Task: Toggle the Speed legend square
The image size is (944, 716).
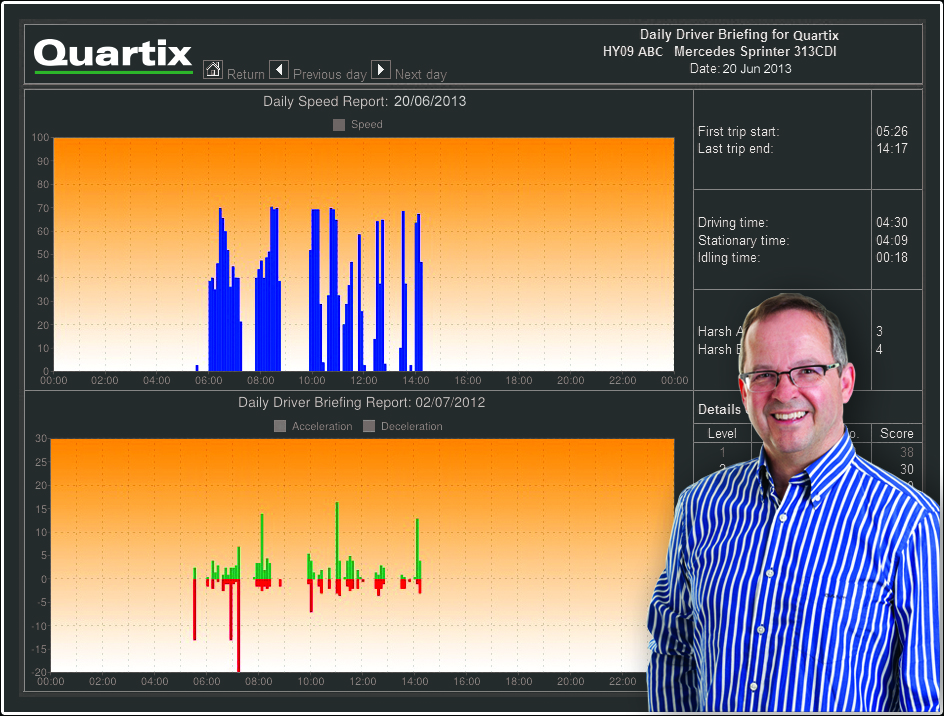Action: (339, 125)
